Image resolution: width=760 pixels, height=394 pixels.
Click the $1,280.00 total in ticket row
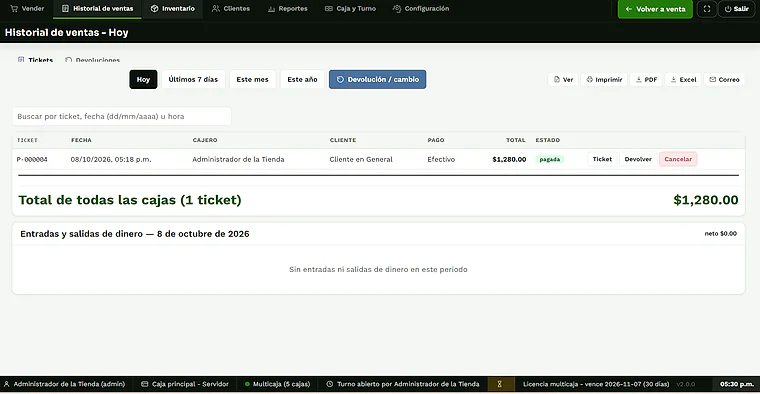pyautogui.click(x=509, y=159)
